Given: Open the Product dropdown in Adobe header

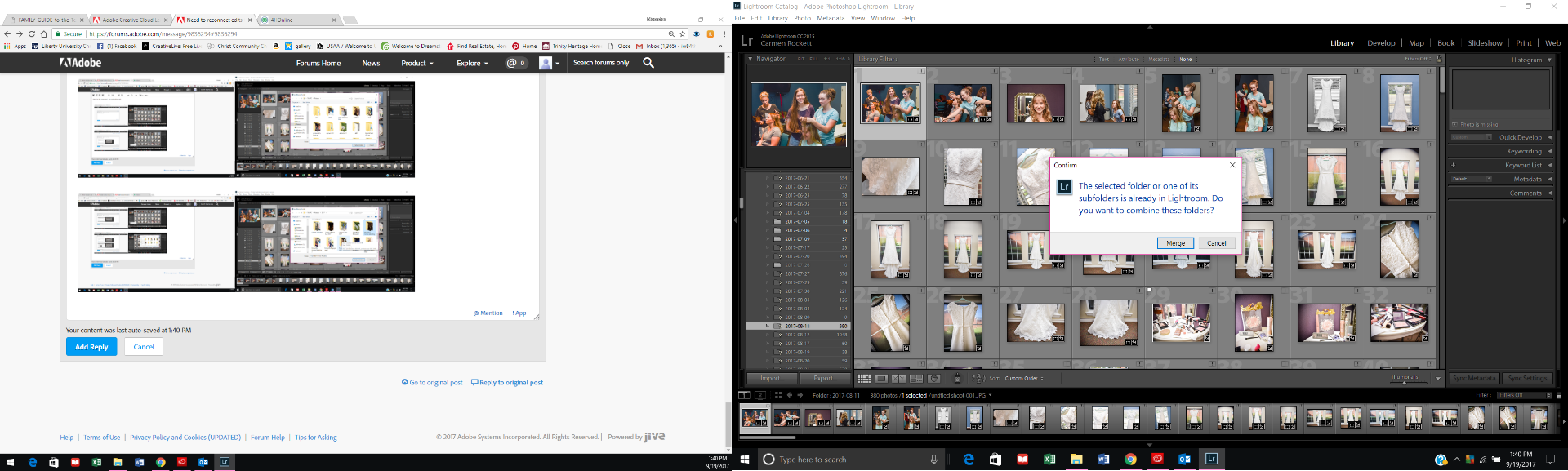Looking at the screenshot, I should tap(416, 63).
